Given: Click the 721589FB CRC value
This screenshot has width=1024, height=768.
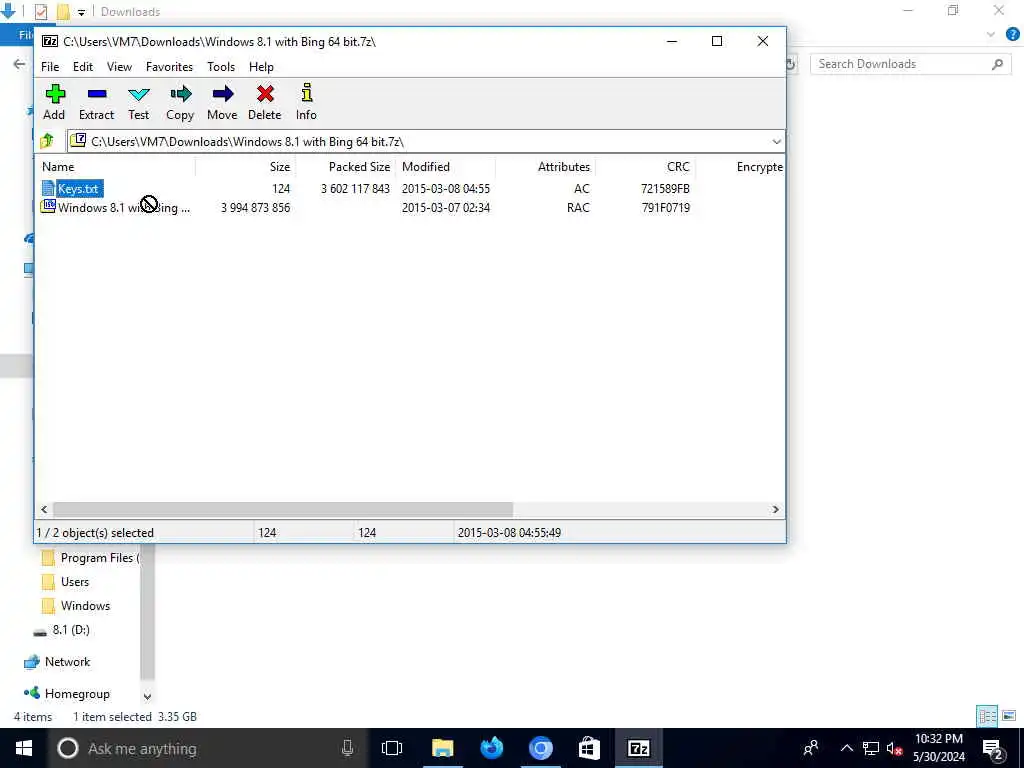Looking at the screenshot, I should coord(665,189).
